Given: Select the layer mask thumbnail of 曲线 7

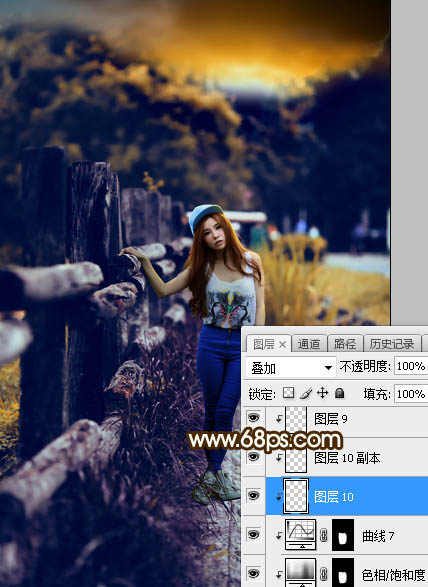Looking at the screenshot, I should pos(343,535).
